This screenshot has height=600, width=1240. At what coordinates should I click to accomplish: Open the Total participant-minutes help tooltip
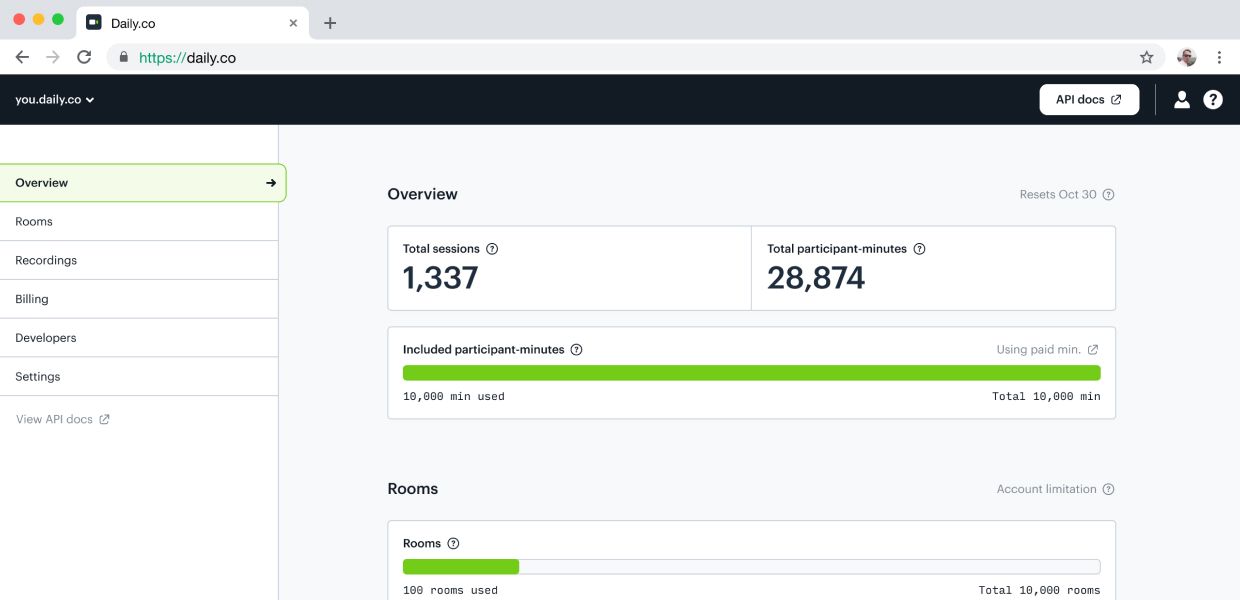tap(921, 248)
